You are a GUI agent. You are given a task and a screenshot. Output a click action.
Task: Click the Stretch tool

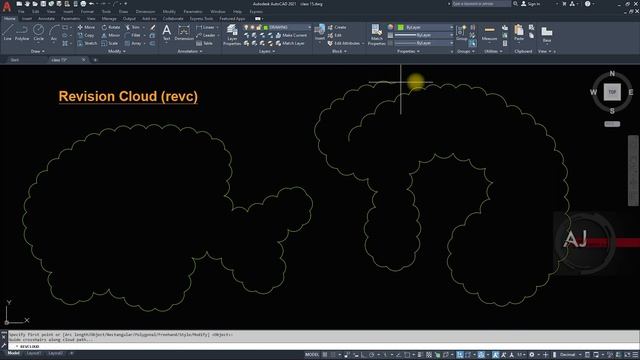click(x=87, y=43)
